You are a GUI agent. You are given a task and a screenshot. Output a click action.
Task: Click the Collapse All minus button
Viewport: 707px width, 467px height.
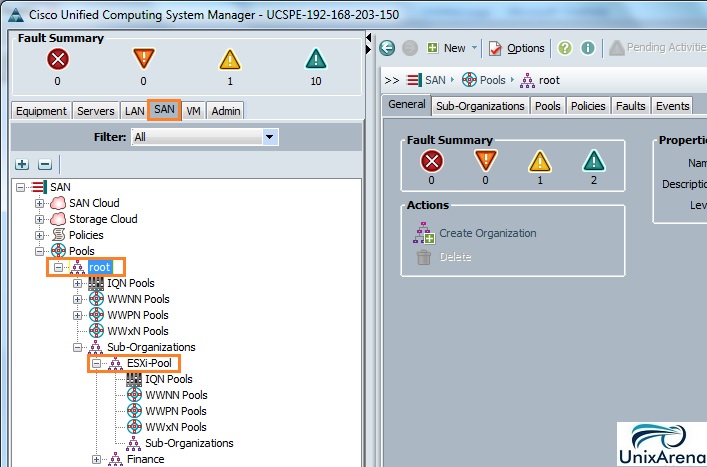pyautogui.click(x=45, y=164)
